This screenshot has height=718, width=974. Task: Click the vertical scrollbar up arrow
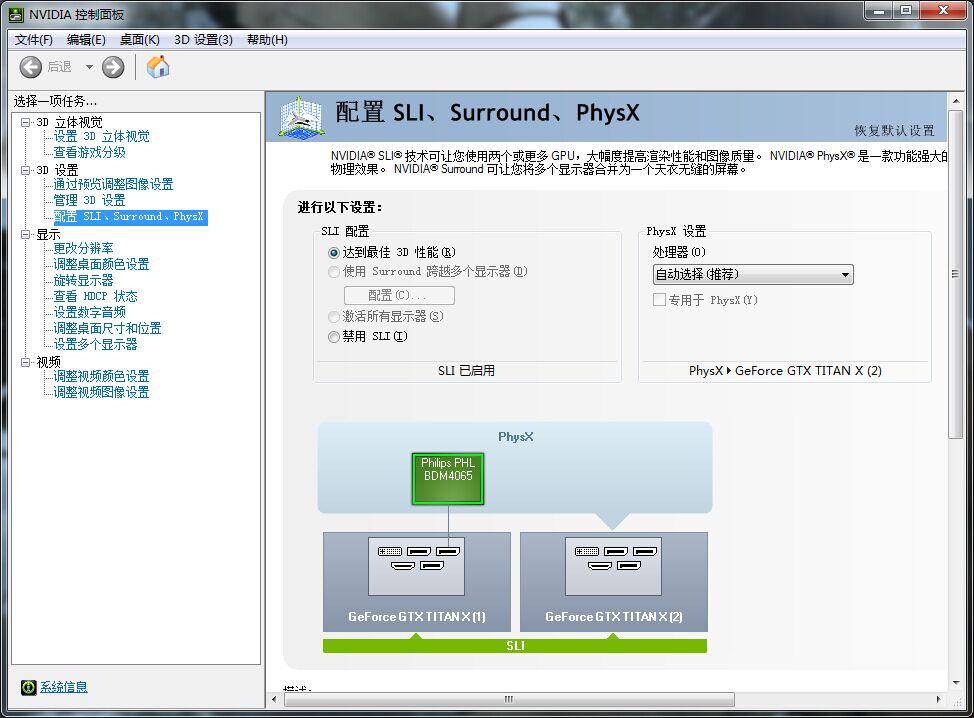956,101
